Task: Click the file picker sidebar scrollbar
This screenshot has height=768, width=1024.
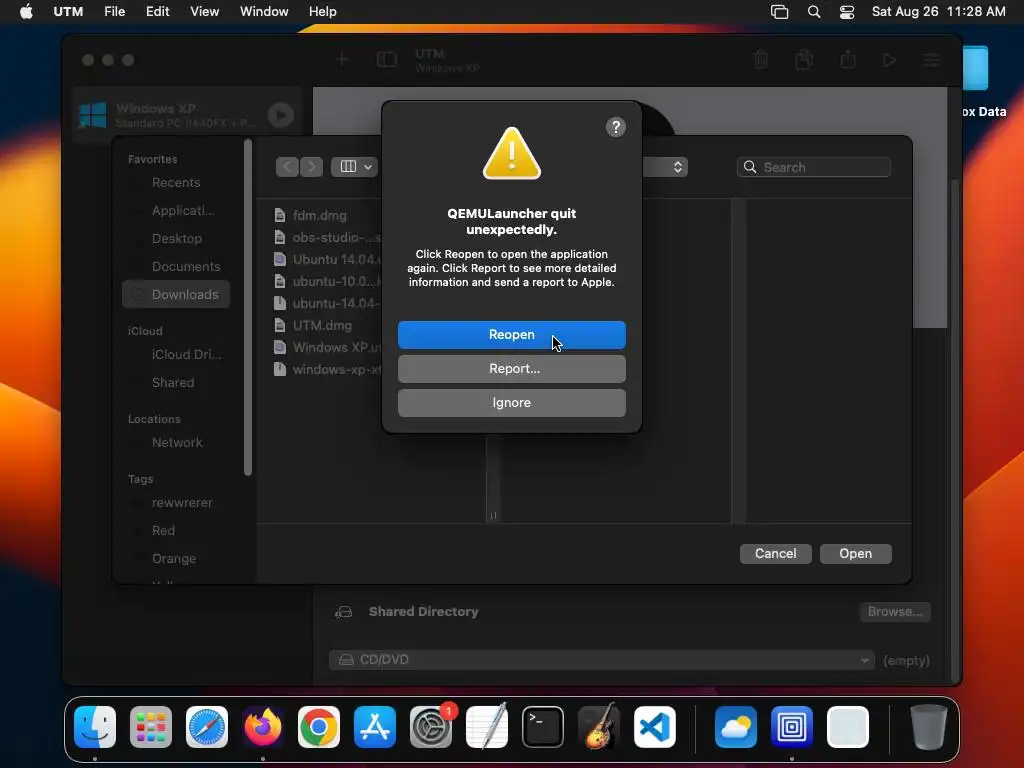Action: coord(248,307)
